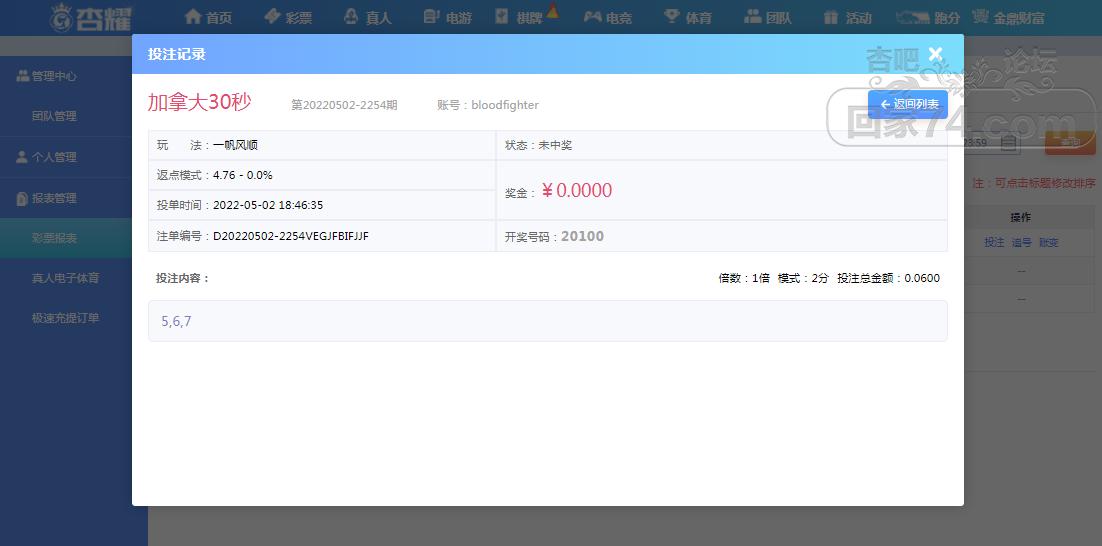Click the ticket icon beside 彩票

pyautogui.click(x=272, y=16)
